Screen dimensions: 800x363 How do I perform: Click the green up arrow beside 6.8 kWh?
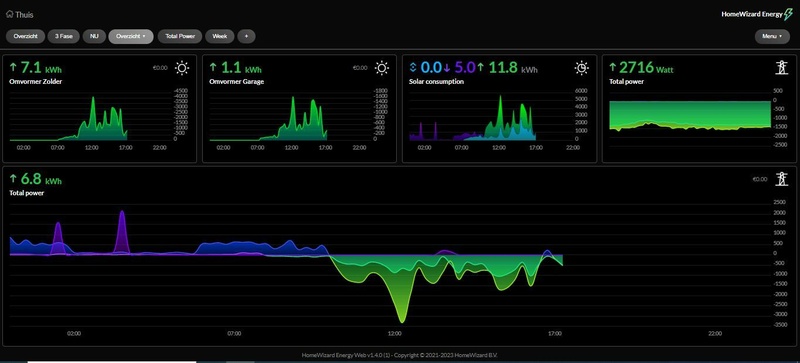click(13, 179)
